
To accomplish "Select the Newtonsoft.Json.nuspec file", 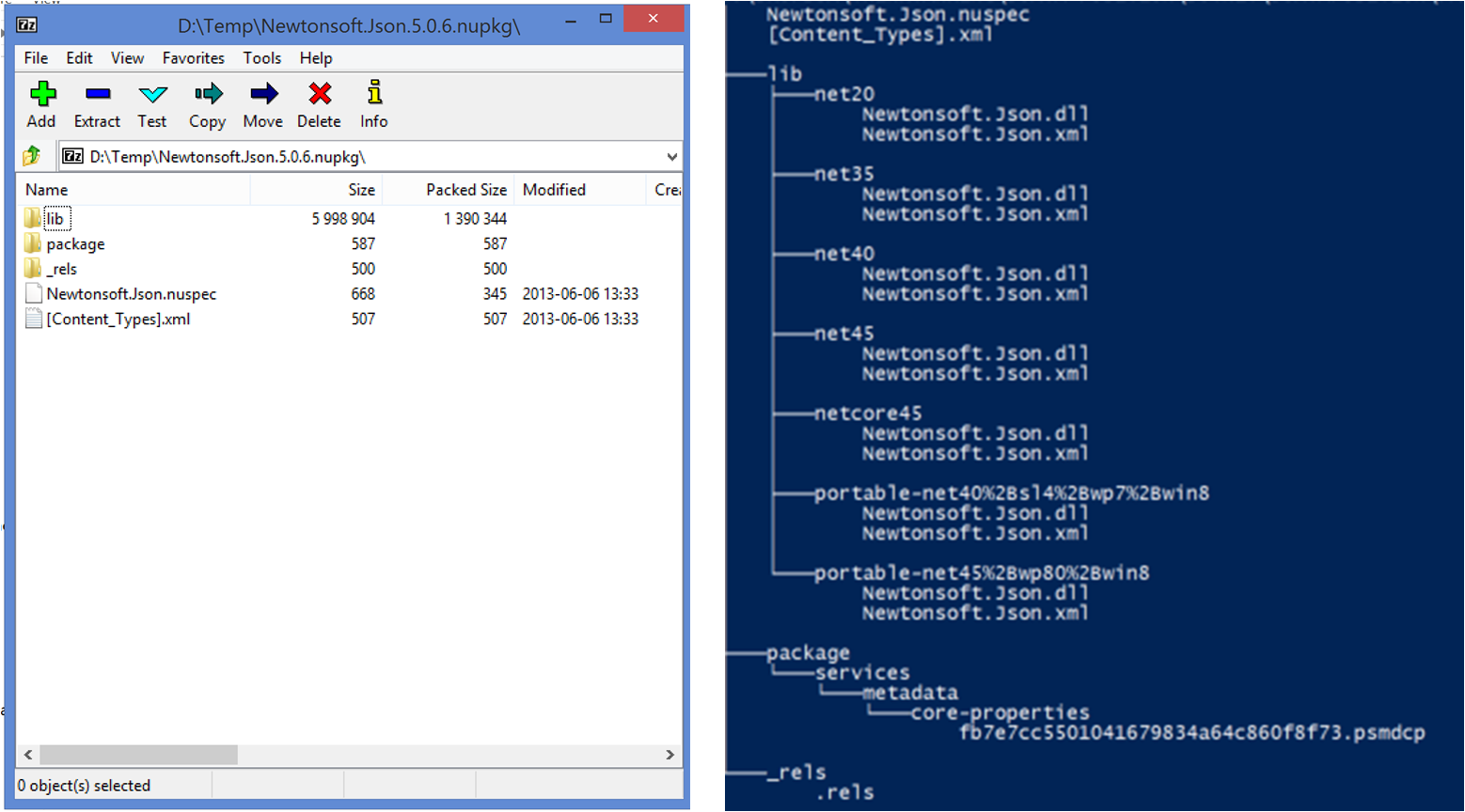I will 131,294.
